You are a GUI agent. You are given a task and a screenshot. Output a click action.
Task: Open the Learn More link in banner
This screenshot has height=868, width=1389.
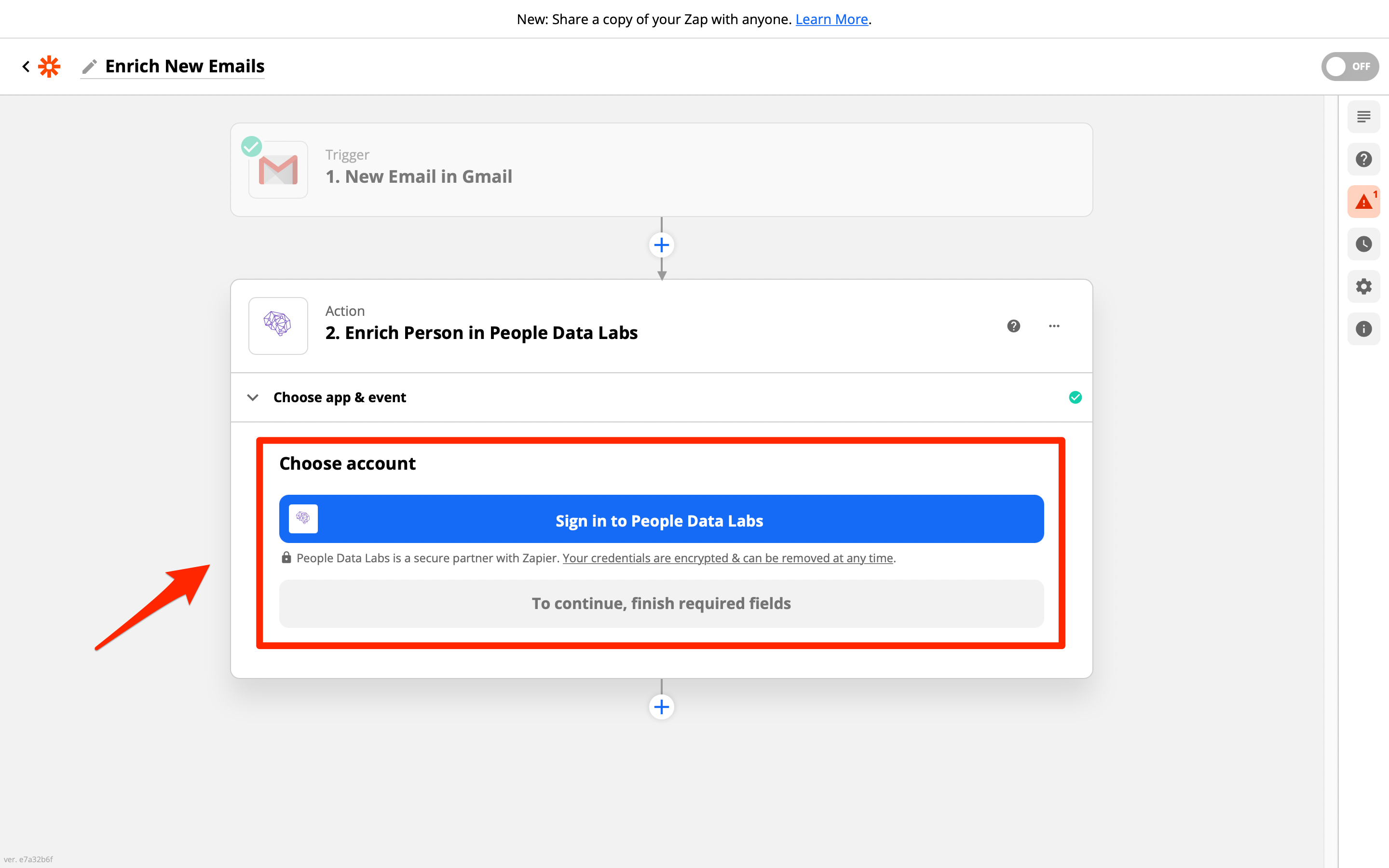831,19
